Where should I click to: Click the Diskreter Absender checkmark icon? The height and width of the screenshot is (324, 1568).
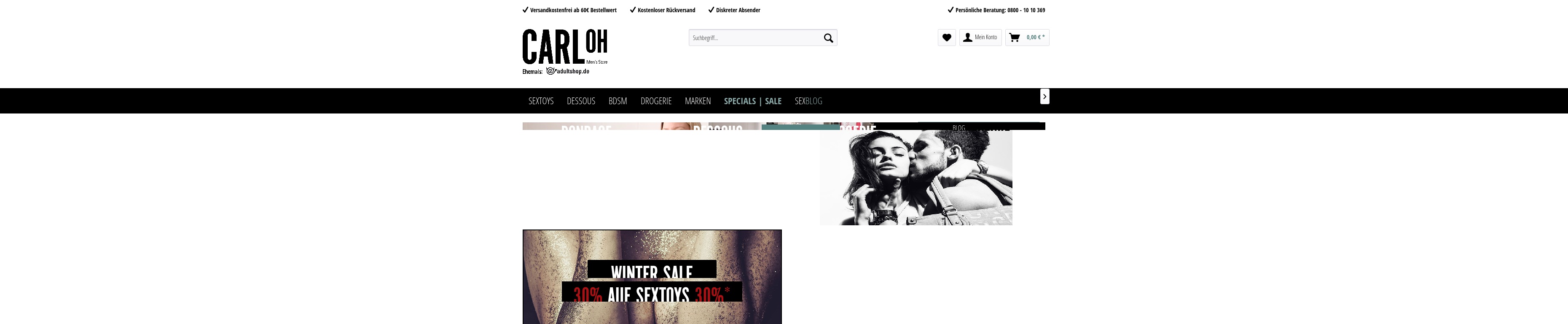711,10
